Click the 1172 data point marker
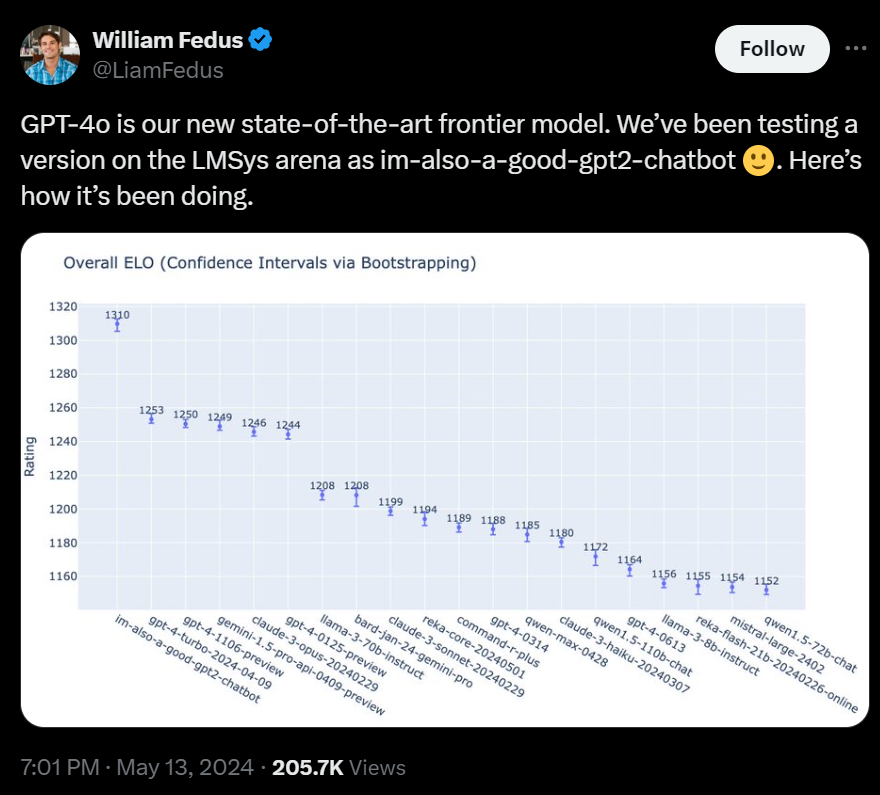Image resolution: width=880 pixels, height=795 pixels. point(595,558)
